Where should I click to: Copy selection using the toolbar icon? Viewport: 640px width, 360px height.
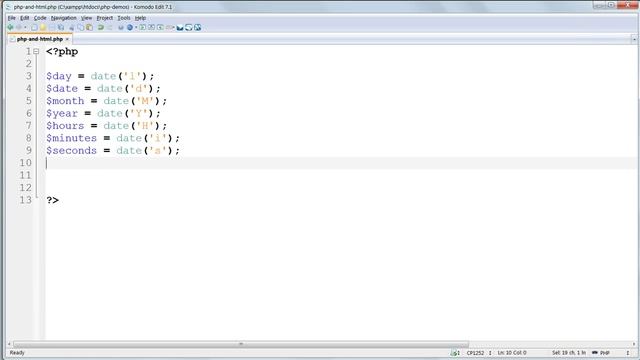click(81, 27)
